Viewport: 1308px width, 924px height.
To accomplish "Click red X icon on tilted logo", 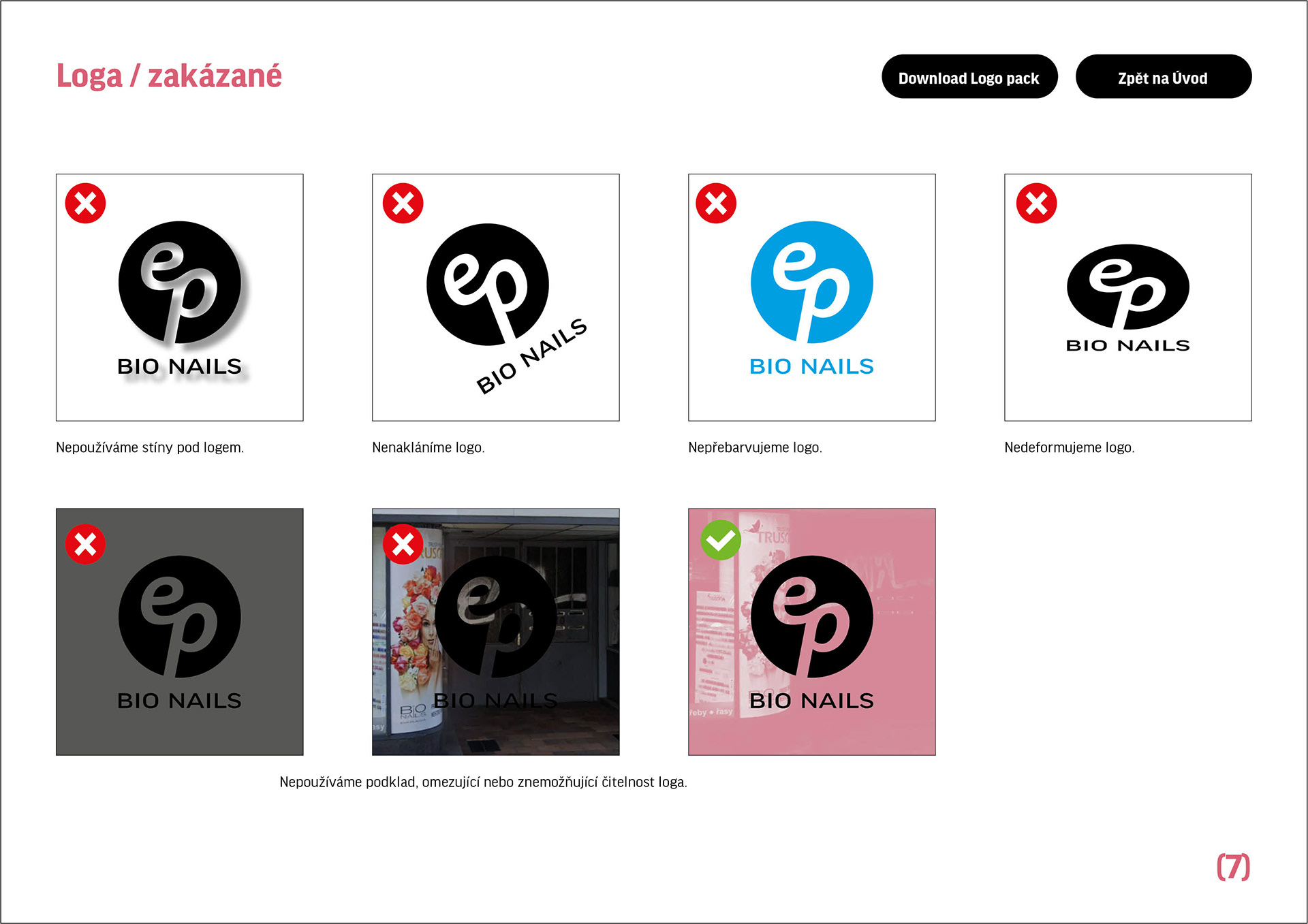I will click(403, 203).
